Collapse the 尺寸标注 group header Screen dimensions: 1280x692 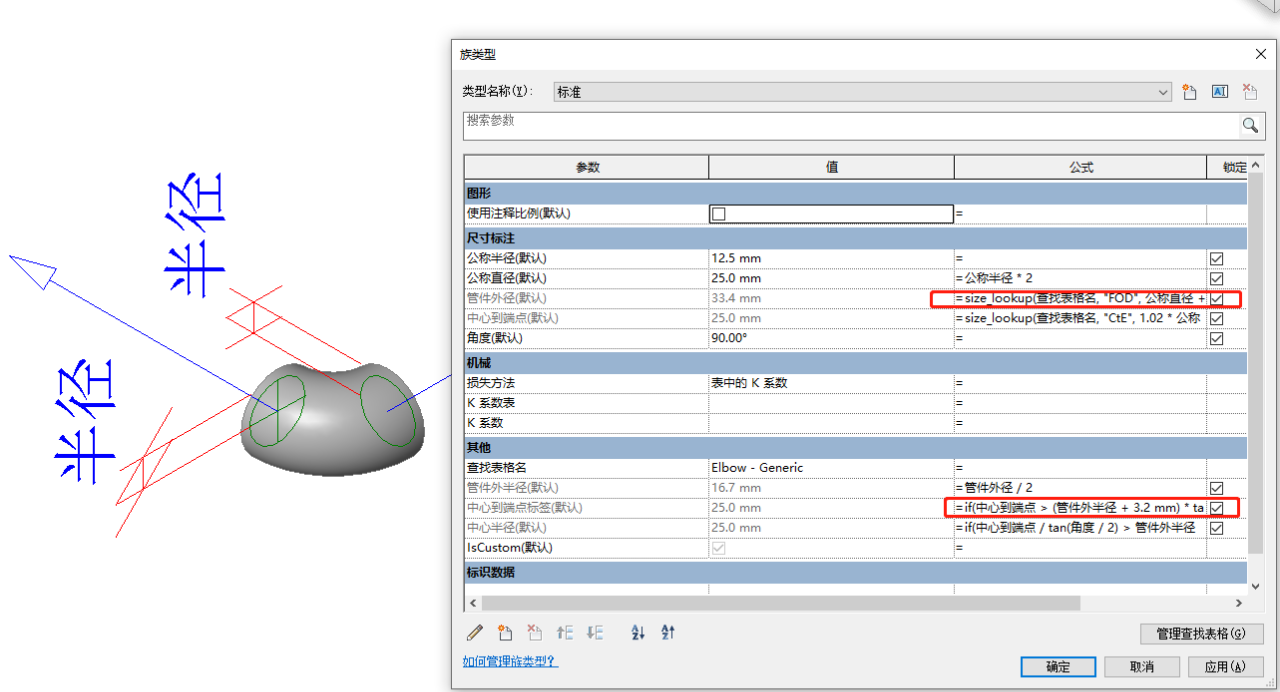[856, 238]
